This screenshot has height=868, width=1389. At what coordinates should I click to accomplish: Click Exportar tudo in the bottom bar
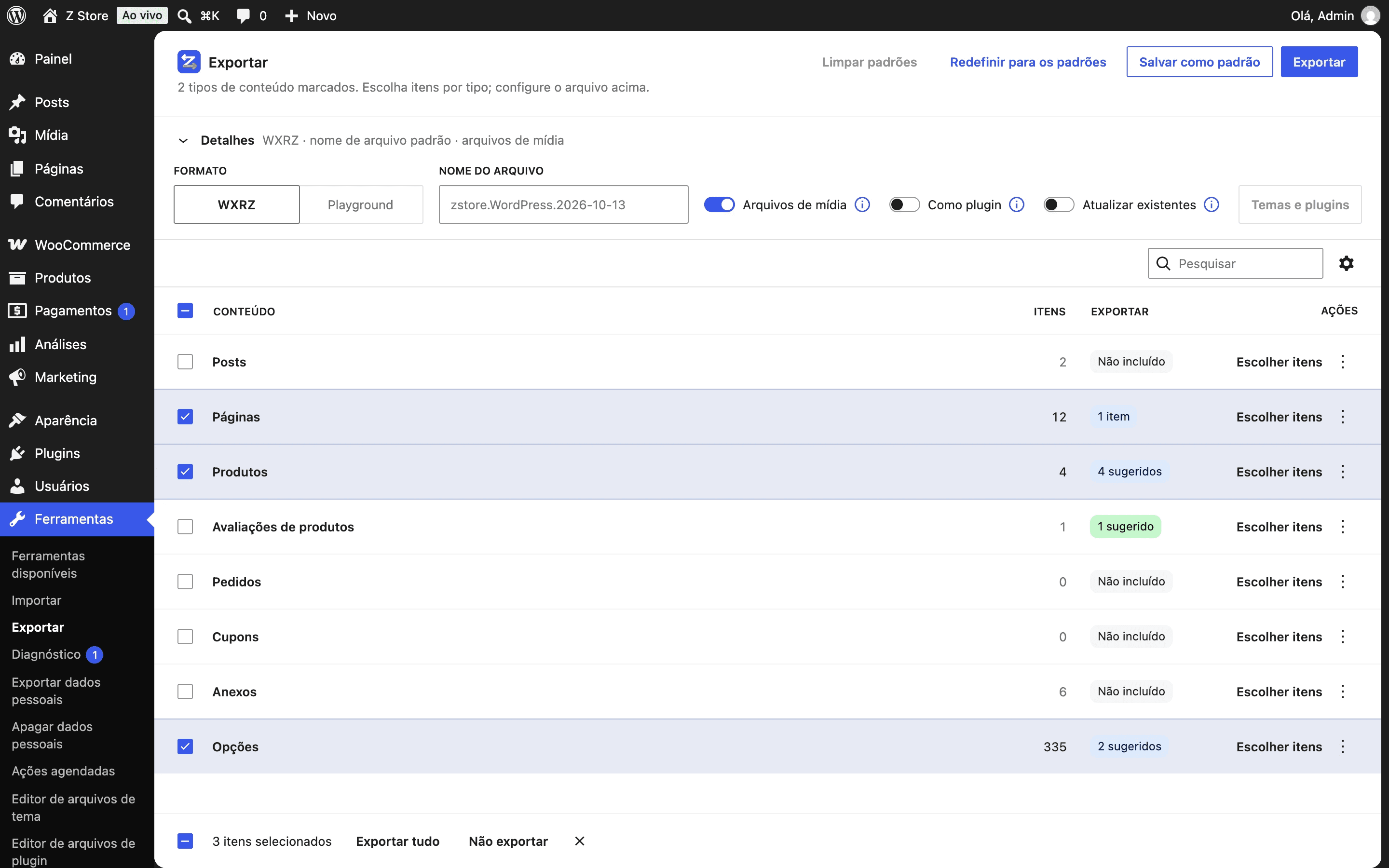coord(397,841)
